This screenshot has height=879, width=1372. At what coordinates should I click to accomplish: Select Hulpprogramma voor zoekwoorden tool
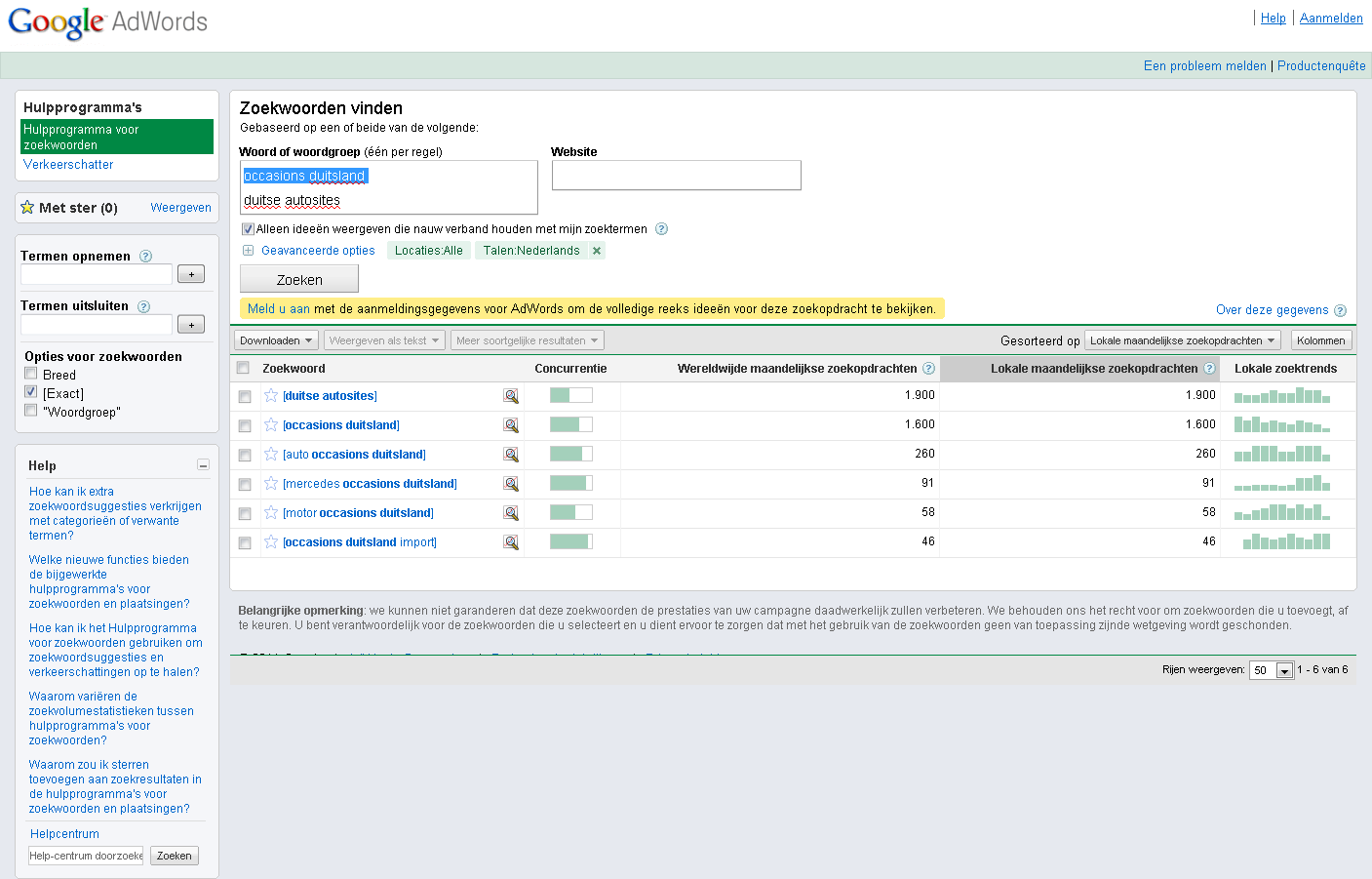pyautogui.click(x=117, y=137)
